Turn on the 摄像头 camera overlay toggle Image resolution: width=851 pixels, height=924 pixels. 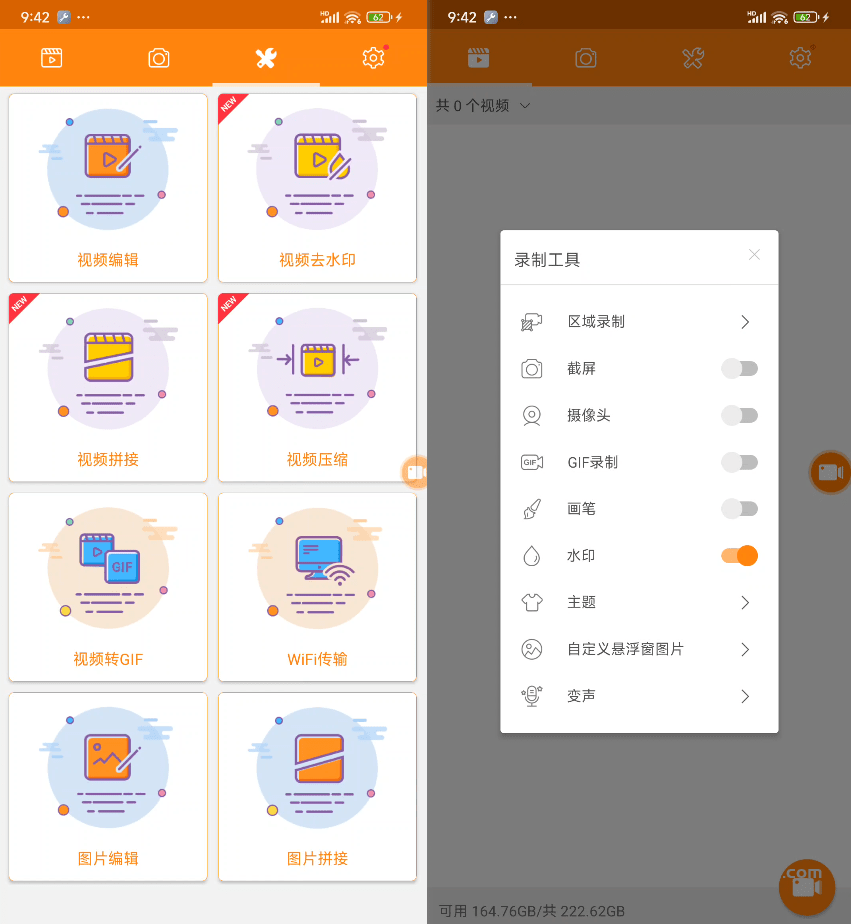pyautogui.click(x=739, y=415)
